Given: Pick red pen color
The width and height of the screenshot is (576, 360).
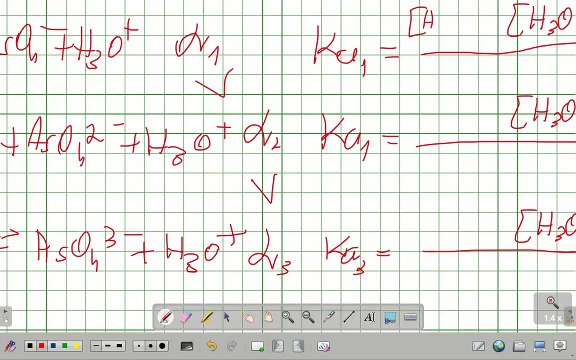Looking at the screenshot, I should coord(42,346).
